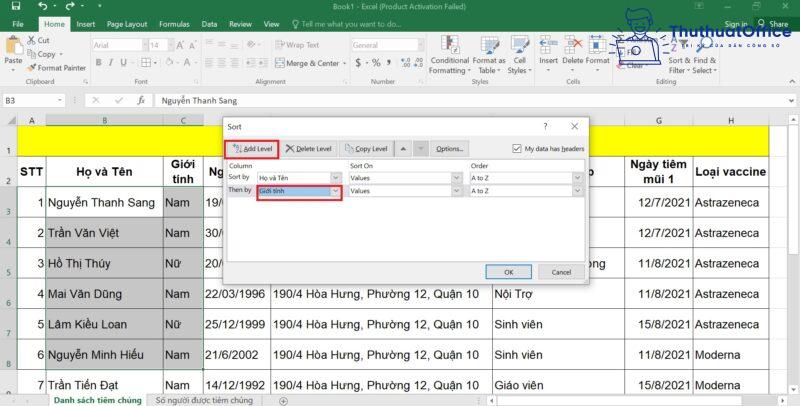Image resolution: width=800 pixels, height=406 pixels.
Task: Click the Save icon in the title bar
Action: point(16,7)
